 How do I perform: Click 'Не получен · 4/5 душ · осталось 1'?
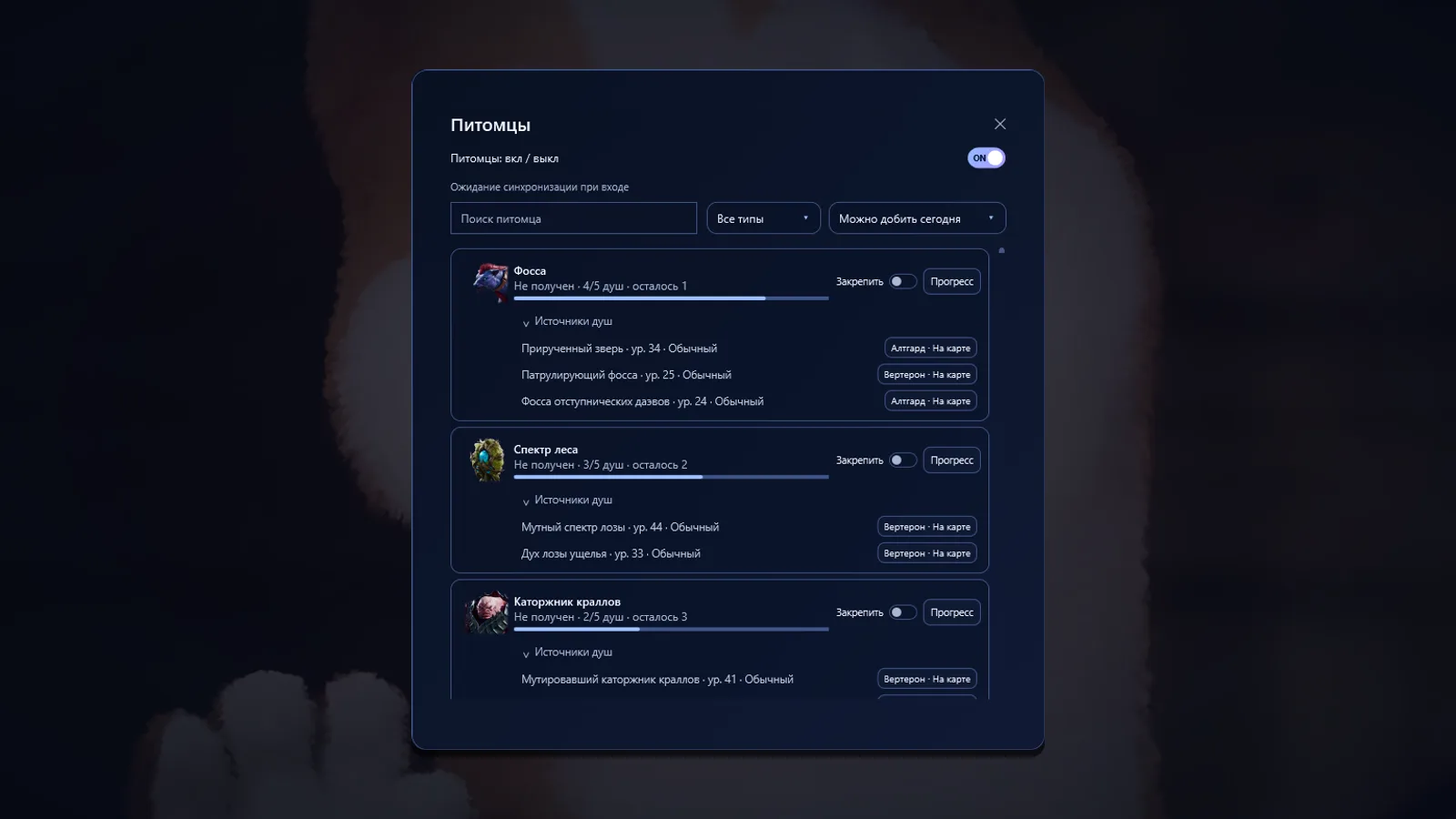[601, 286]
